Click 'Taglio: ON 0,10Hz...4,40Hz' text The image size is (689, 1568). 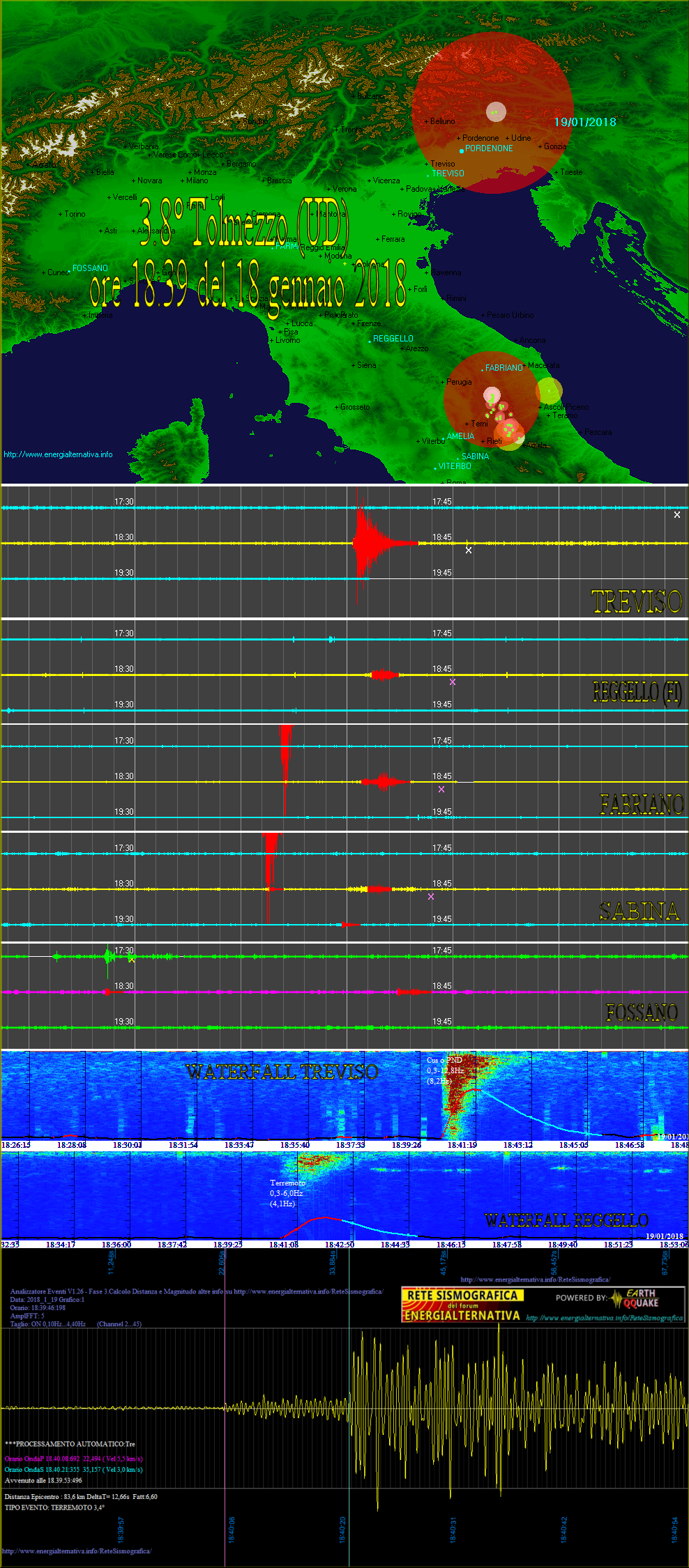click(48, 1324)
